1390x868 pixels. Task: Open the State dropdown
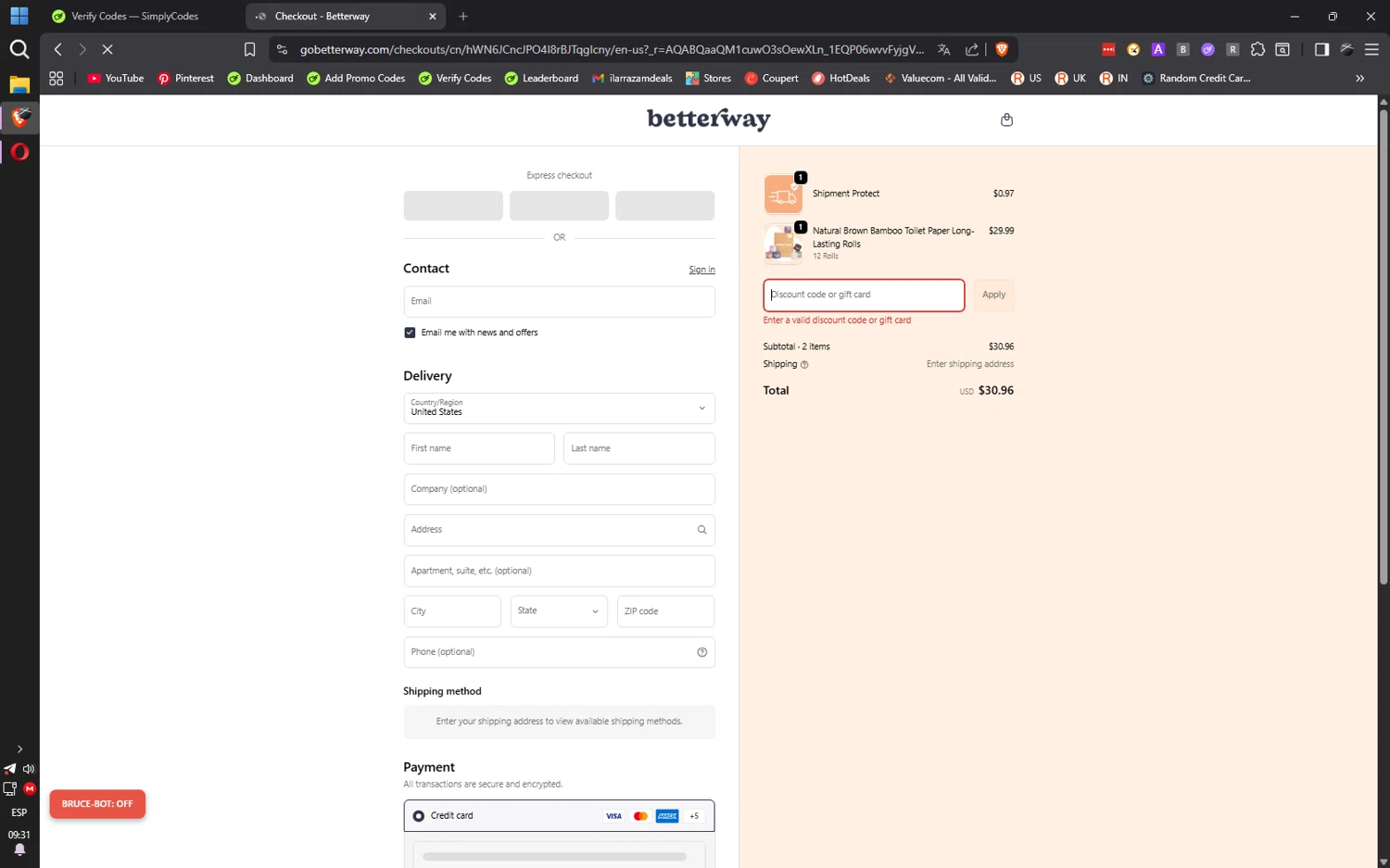(x=559, y=611)
